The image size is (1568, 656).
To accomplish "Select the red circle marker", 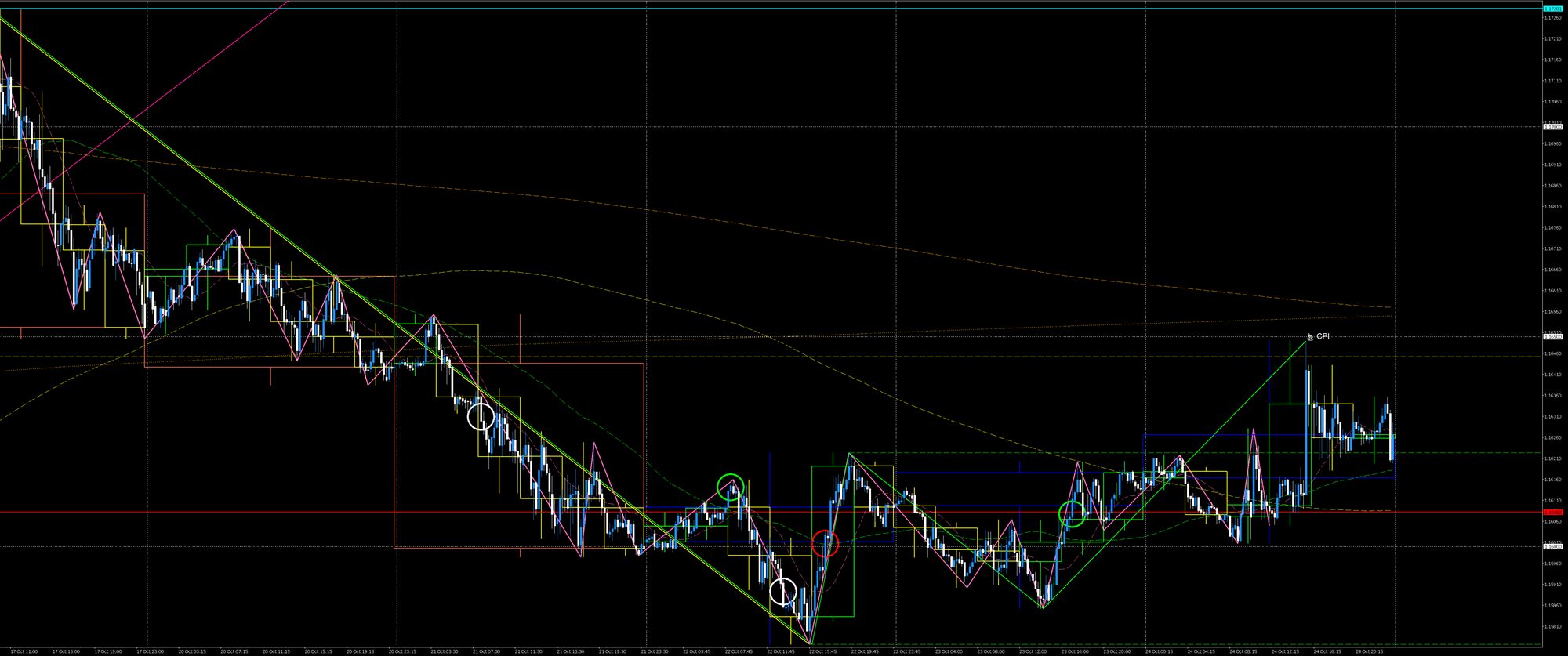I will pyautogui.click(x=825, y=543).
